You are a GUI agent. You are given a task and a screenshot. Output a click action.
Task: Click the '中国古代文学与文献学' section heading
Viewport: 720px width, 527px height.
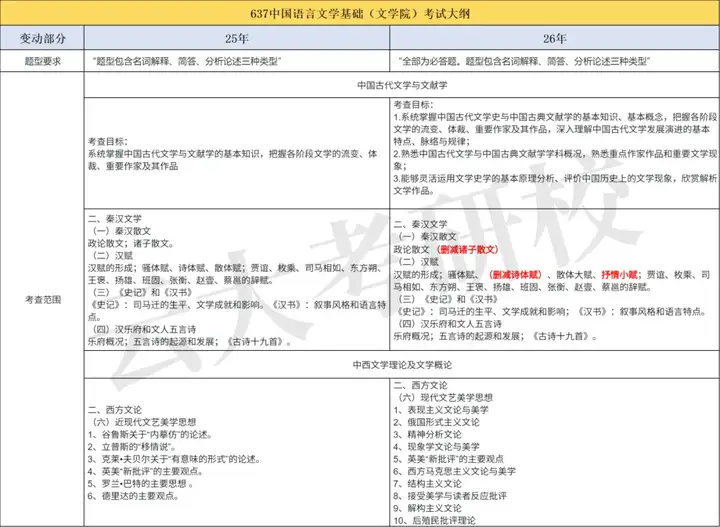pyautogui.click(x=402, y=85)
